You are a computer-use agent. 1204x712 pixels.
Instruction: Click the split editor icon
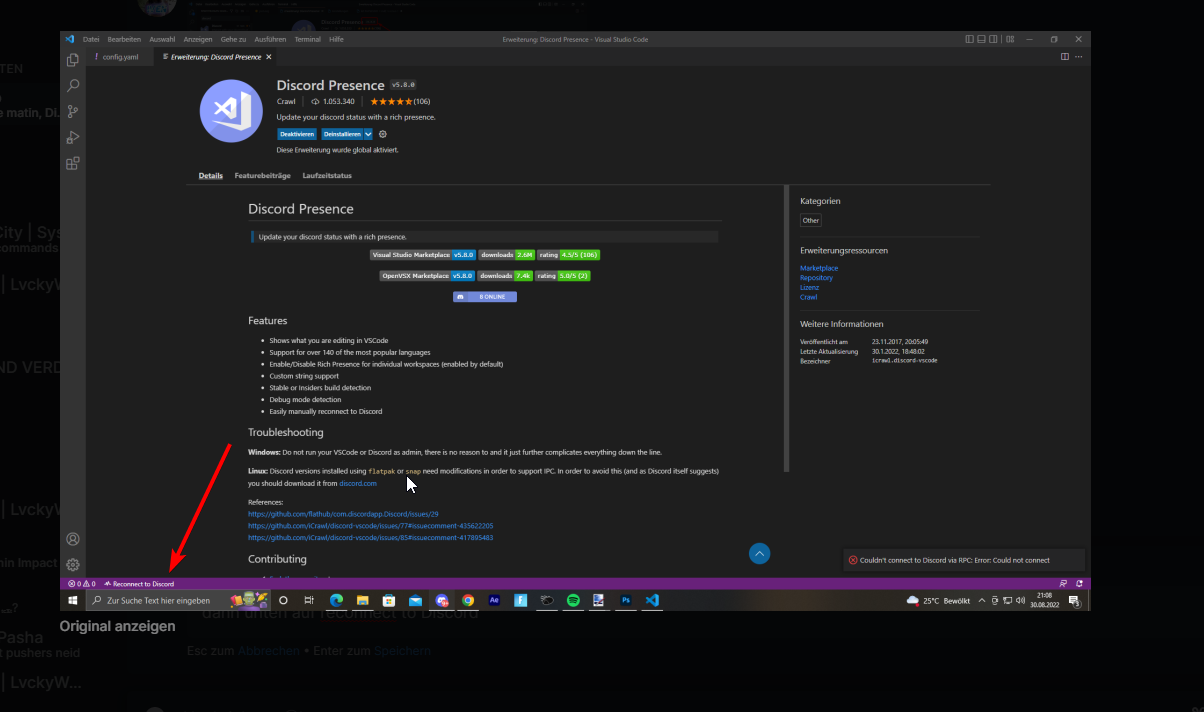[1065, 57]
